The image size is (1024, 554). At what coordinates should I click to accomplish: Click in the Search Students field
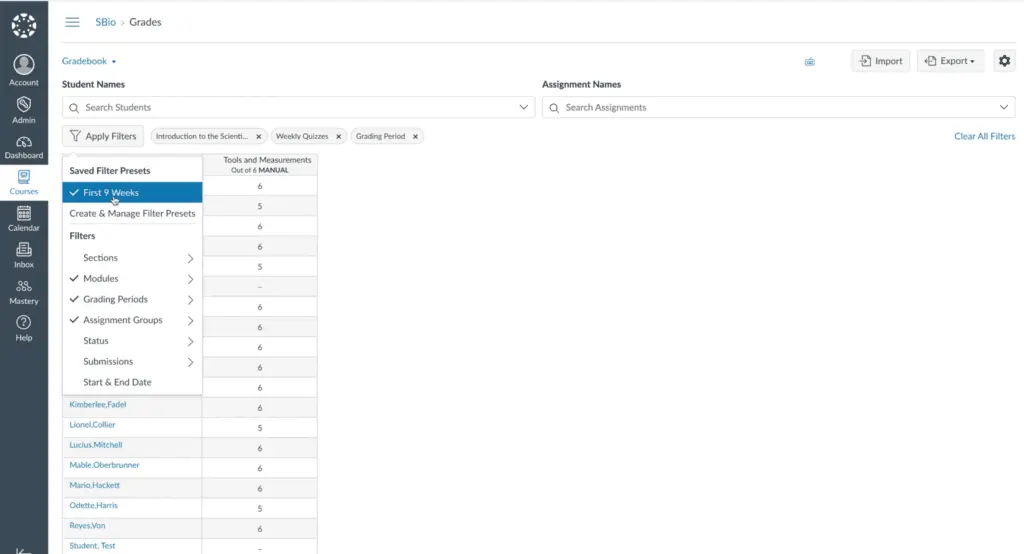click(x=298, y=107)
